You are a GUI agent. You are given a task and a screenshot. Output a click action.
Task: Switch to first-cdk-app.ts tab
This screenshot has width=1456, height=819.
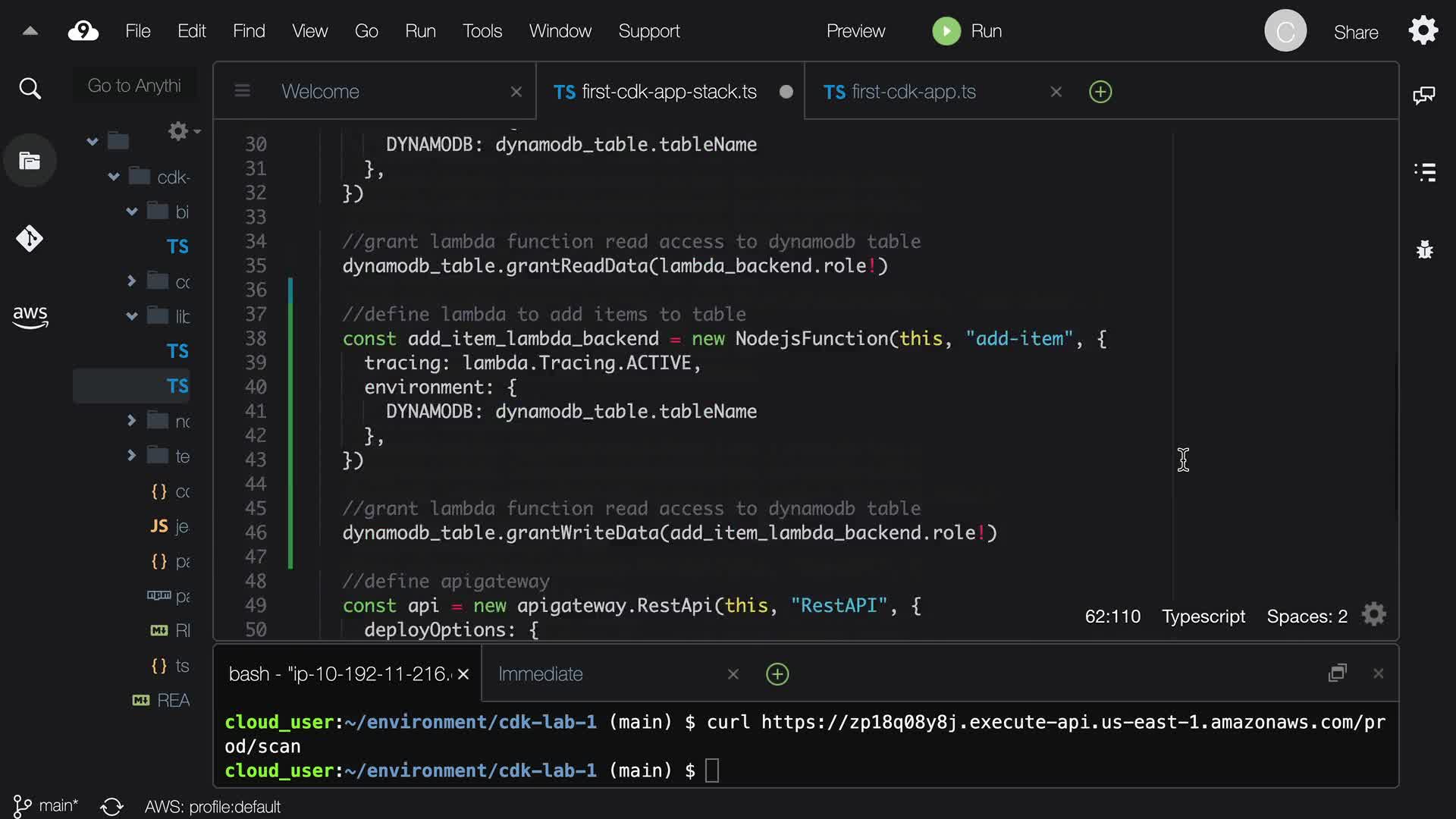pyautogui.click(x=913, y=92)
